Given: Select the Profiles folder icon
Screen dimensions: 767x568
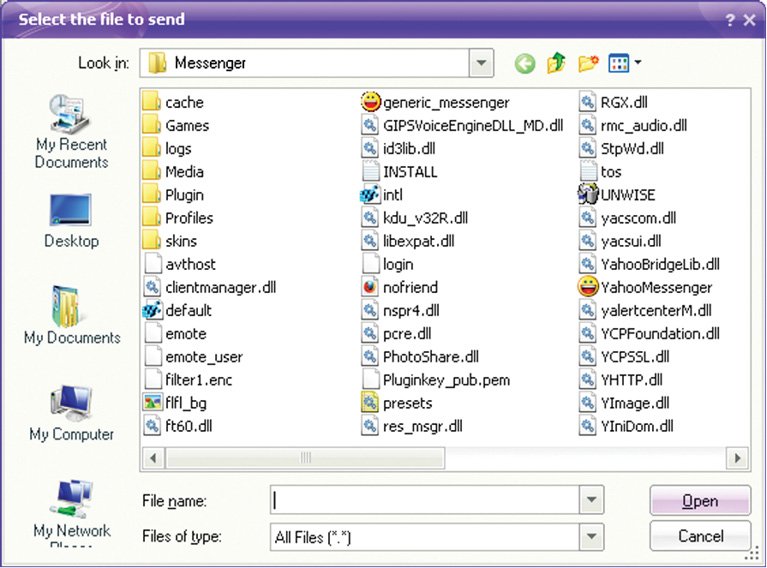Looking at the screenshot, I should [x=152, y=218].
